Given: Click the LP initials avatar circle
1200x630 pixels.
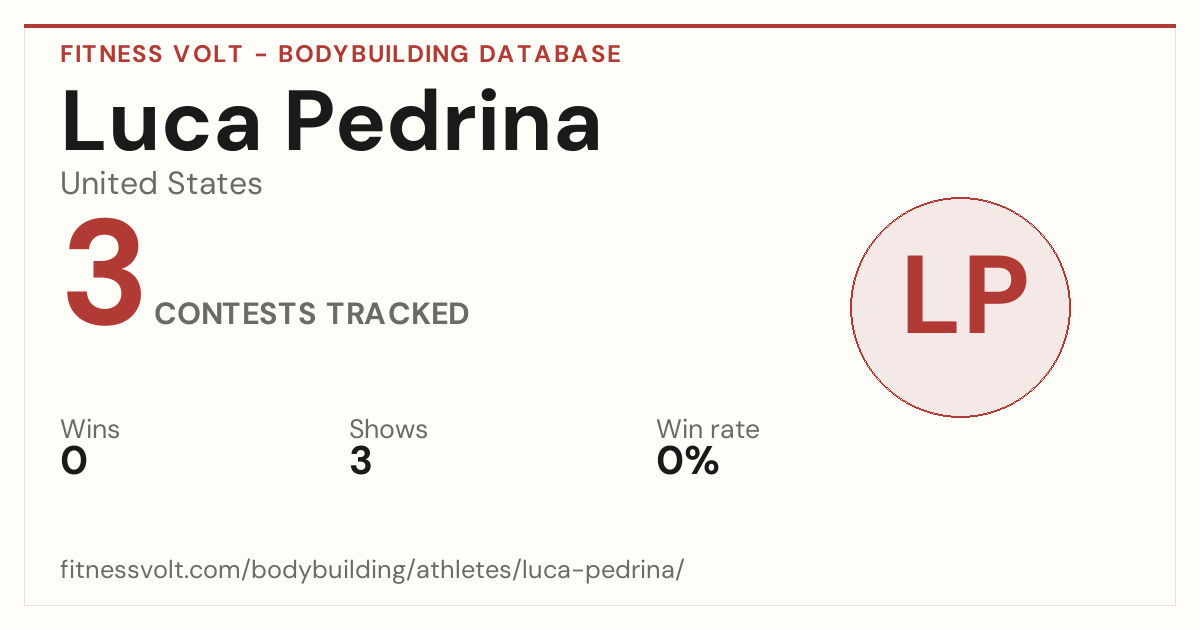Looking at the screenshot, I should click(960, 307).
